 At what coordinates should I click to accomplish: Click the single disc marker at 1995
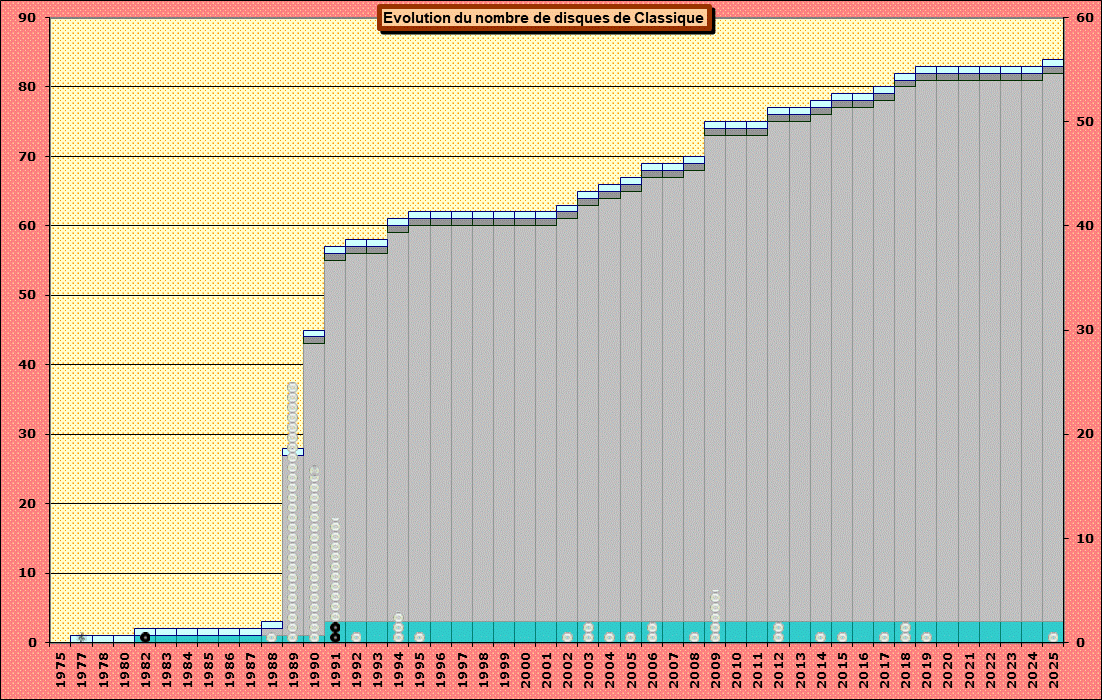(x=419, y=637)
